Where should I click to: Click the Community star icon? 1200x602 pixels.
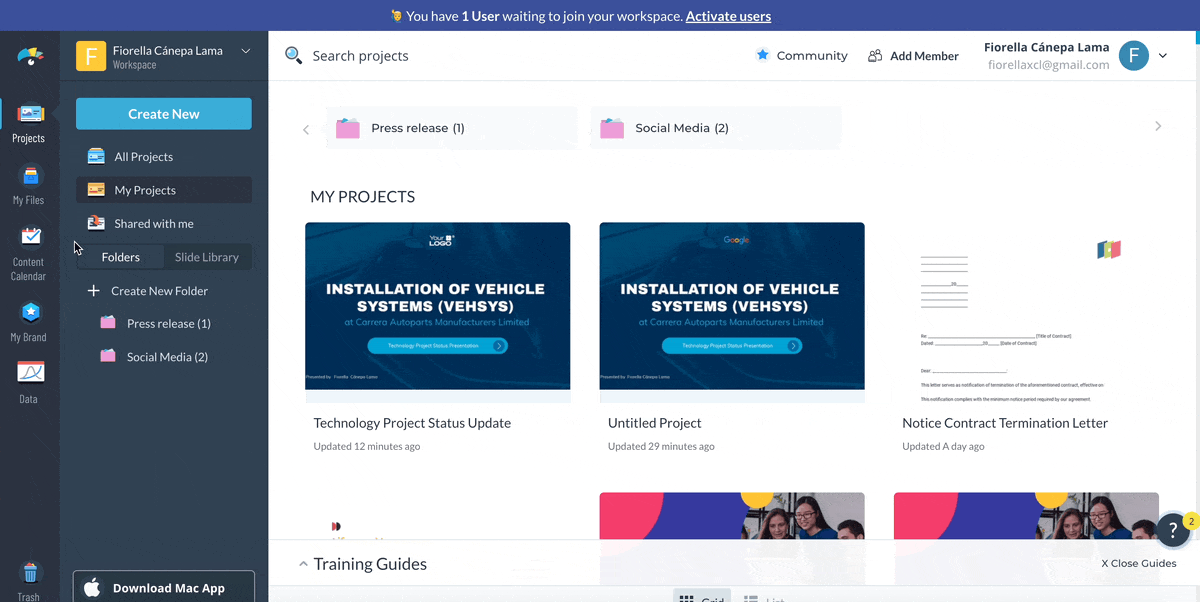click(x=762, y=55)
